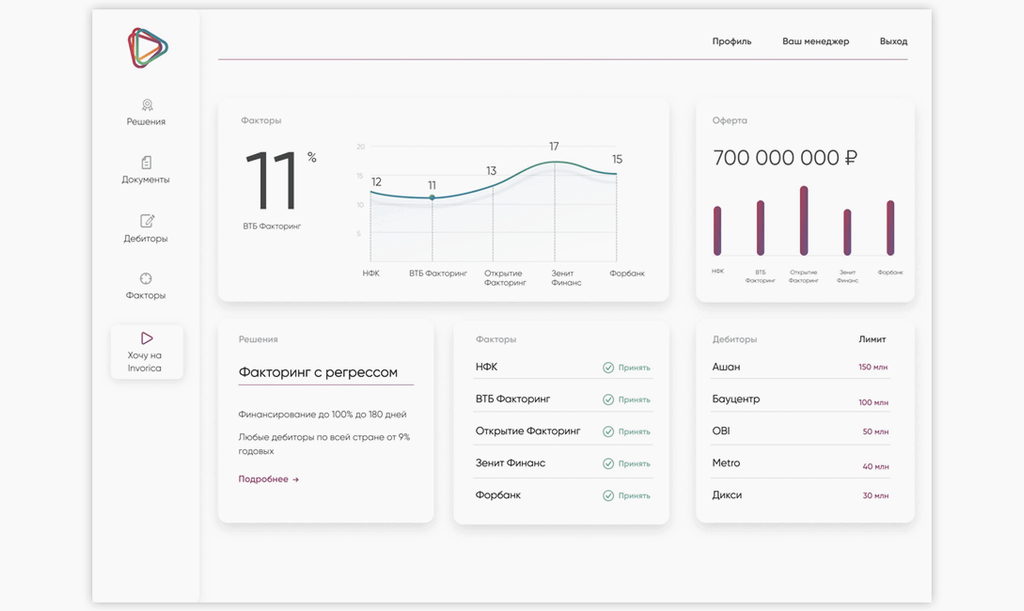
Task: Click the Открытие Факторинг name in the Факторы list
Action: [528, 431]
